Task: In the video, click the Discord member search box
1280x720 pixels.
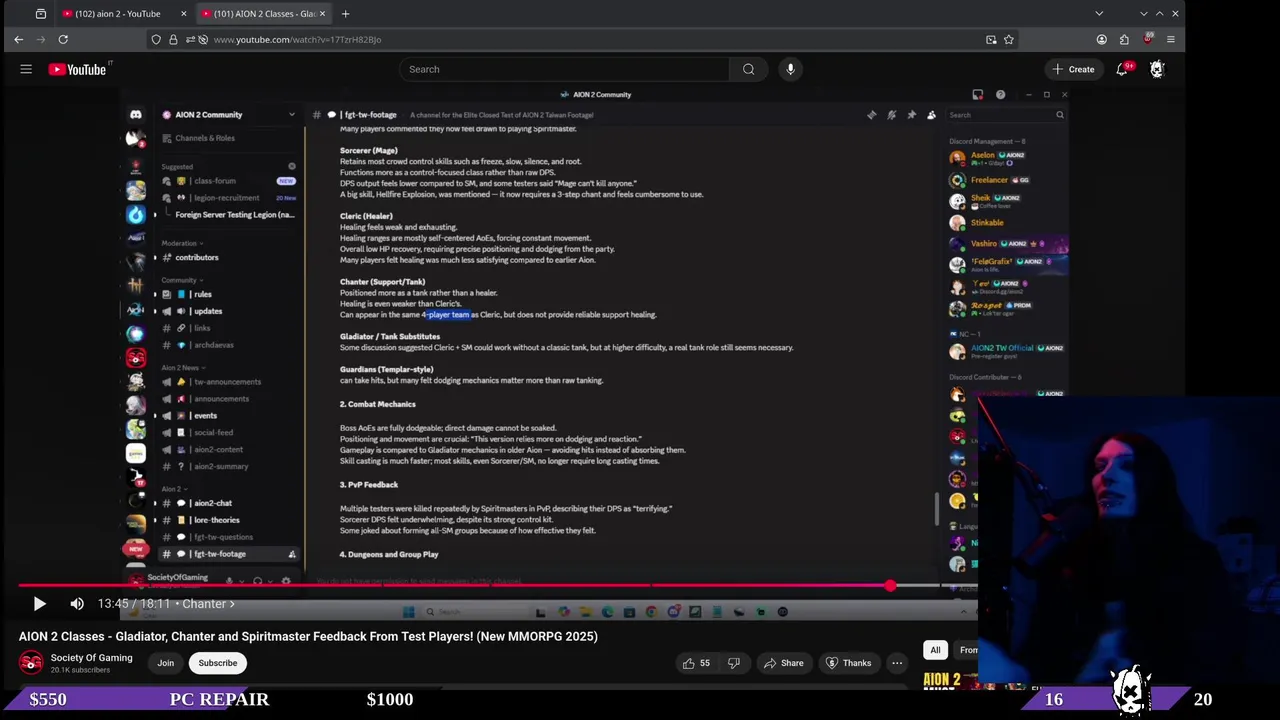Action: pyautogui.click(x=1005, y=115)
